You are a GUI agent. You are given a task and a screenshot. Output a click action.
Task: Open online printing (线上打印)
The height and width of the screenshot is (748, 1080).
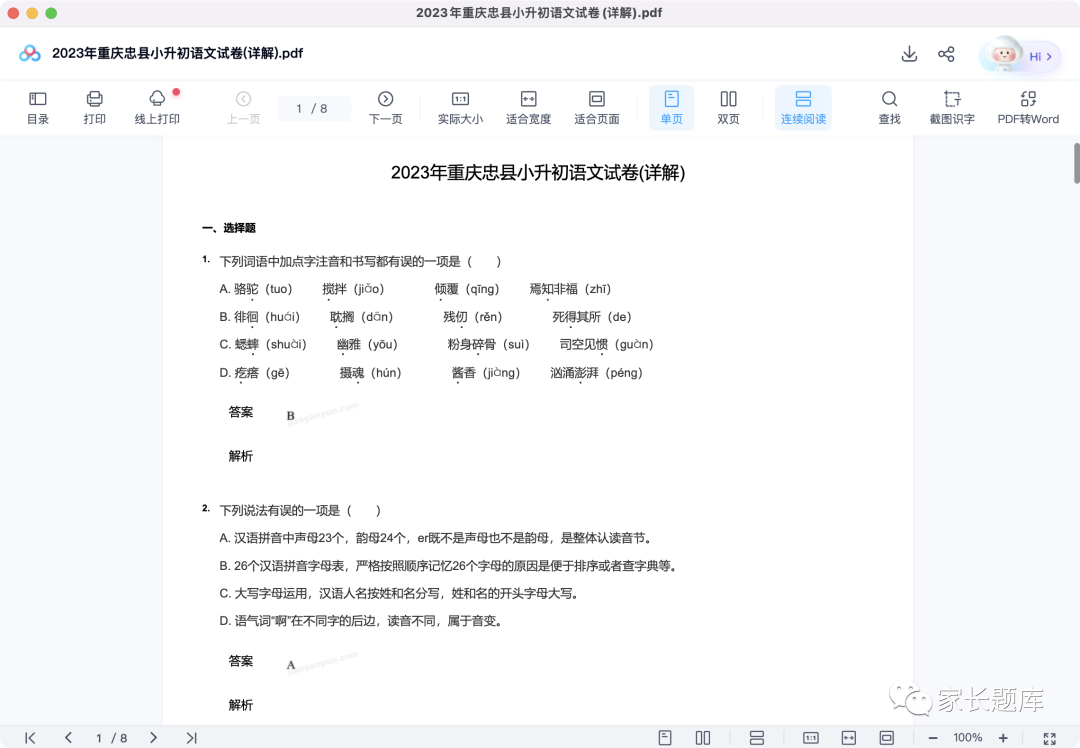(x=157, y=108)
